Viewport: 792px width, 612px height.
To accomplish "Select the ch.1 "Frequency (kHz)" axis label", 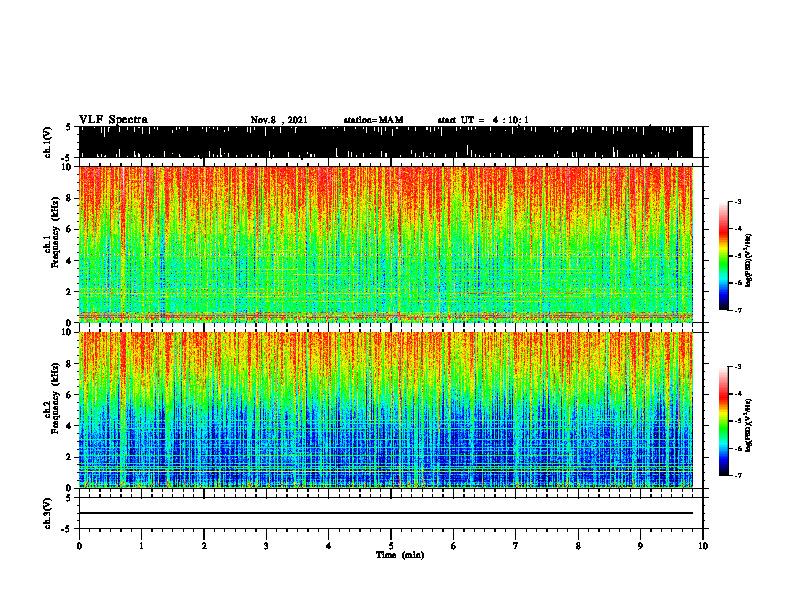I will tap(56, 232).
